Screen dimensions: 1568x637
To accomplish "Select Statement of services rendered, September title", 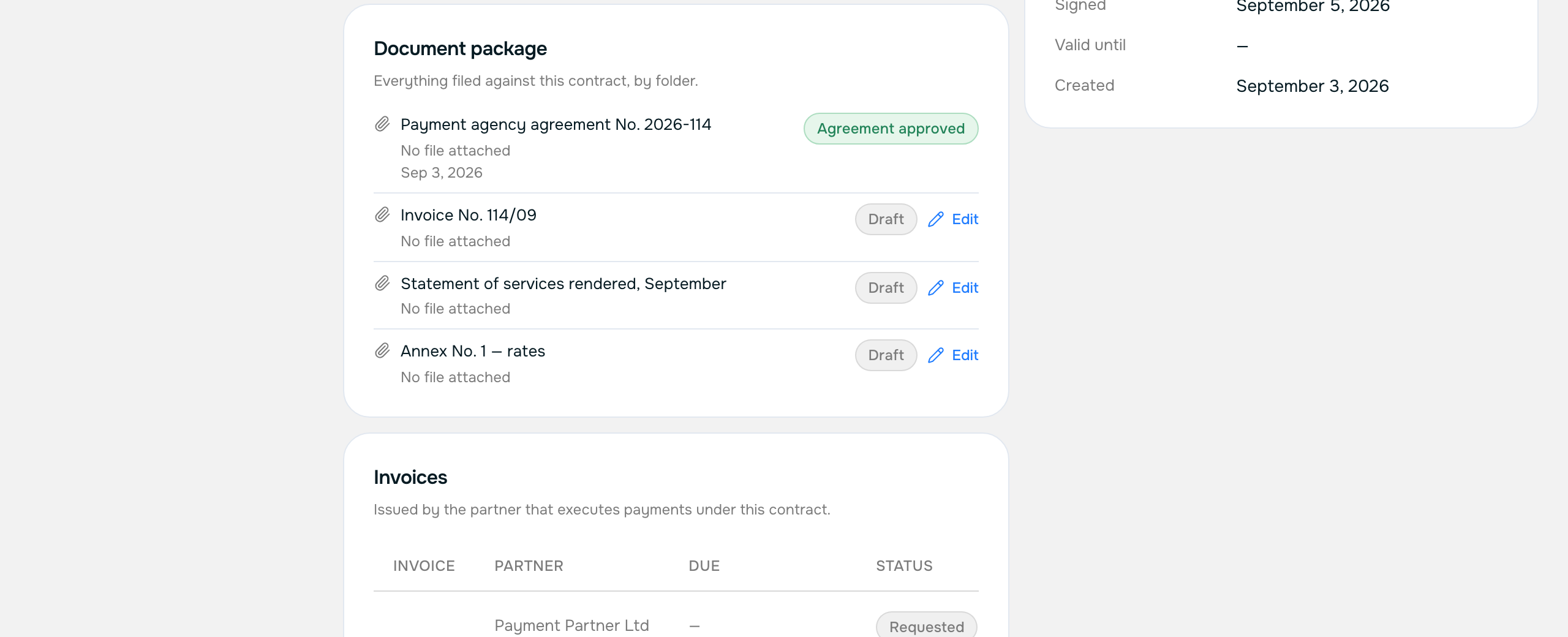I will 563,284.
